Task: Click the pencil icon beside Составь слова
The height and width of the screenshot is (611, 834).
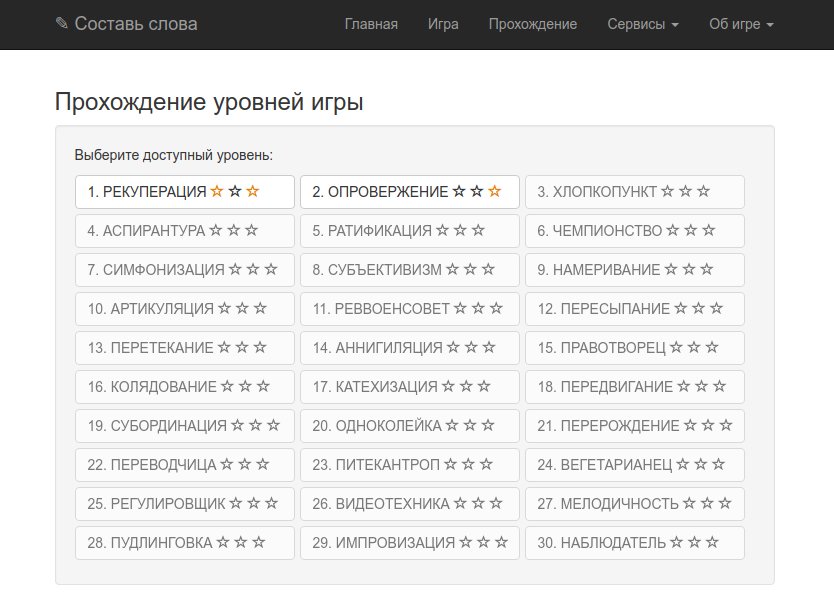Action: click(62, 23)
